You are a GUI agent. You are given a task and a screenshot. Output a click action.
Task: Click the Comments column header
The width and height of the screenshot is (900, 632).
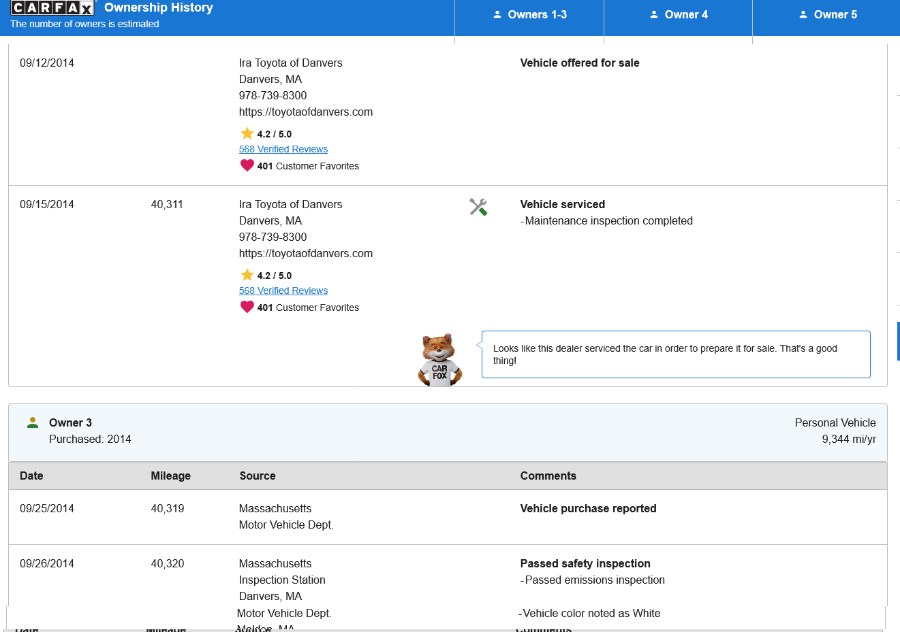pyautogui.click(x=548, y=476)
